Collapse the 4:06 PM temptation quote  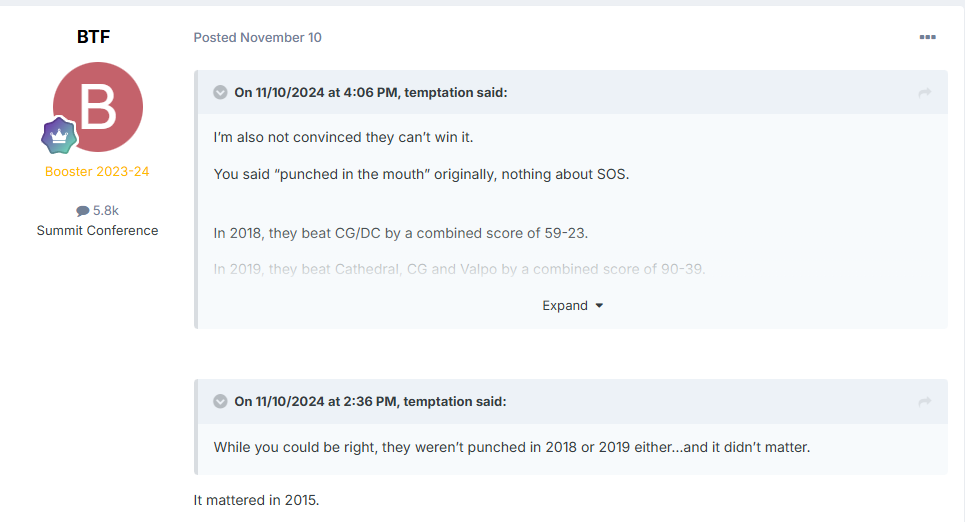point(220,92)
